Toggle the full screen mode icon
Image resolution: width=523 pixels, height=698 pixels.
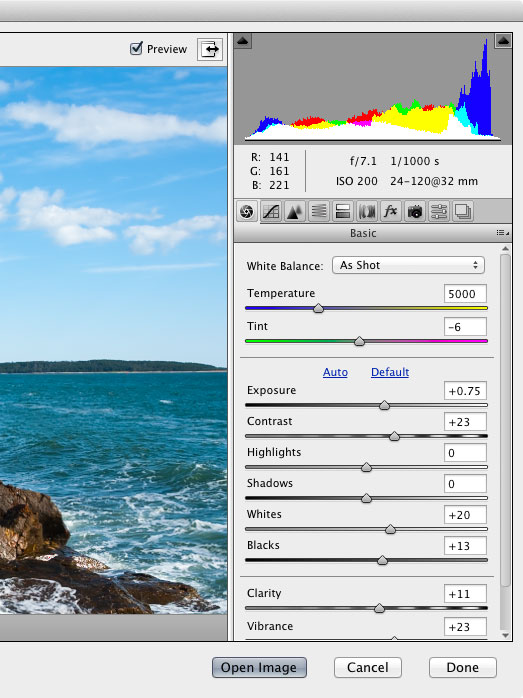click(210, 49)
